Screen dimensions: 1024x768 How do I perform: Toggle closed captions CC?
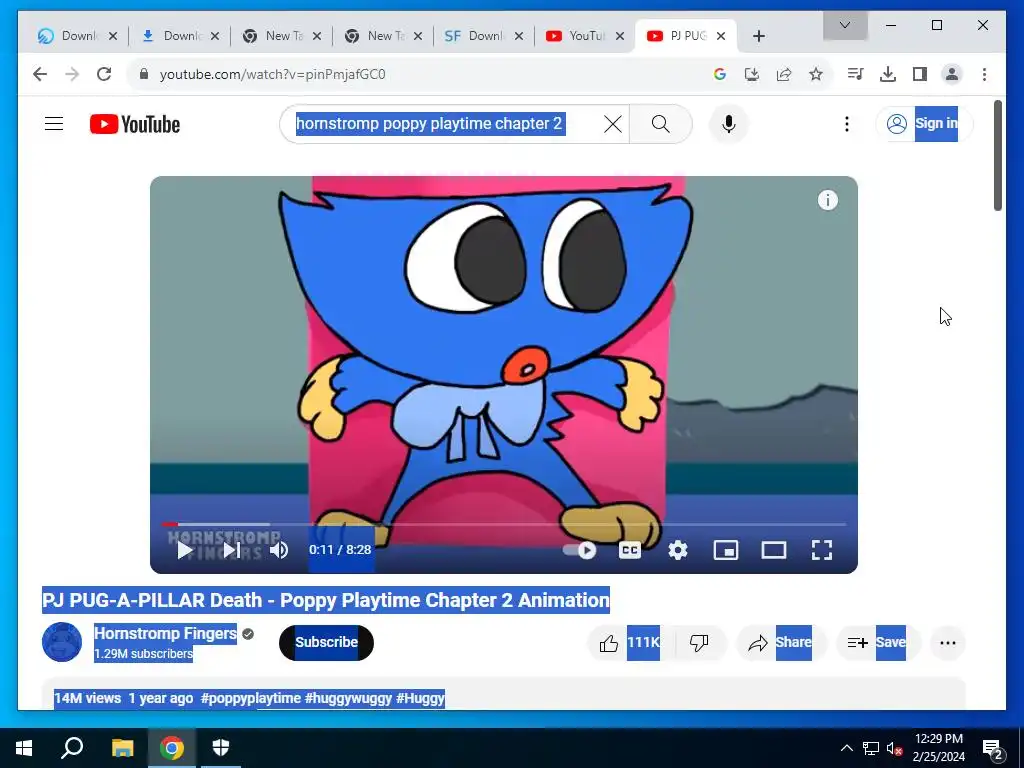(x=630, y=551)
